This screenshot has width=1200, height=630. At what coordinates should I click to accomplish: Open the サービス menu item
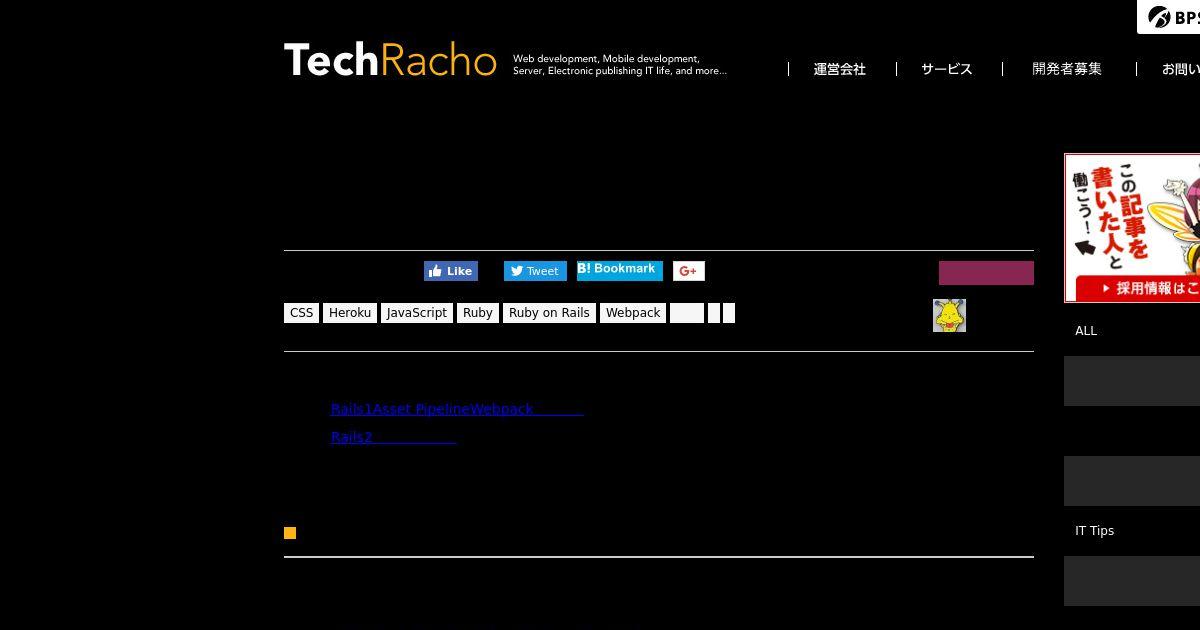point(946,69)
